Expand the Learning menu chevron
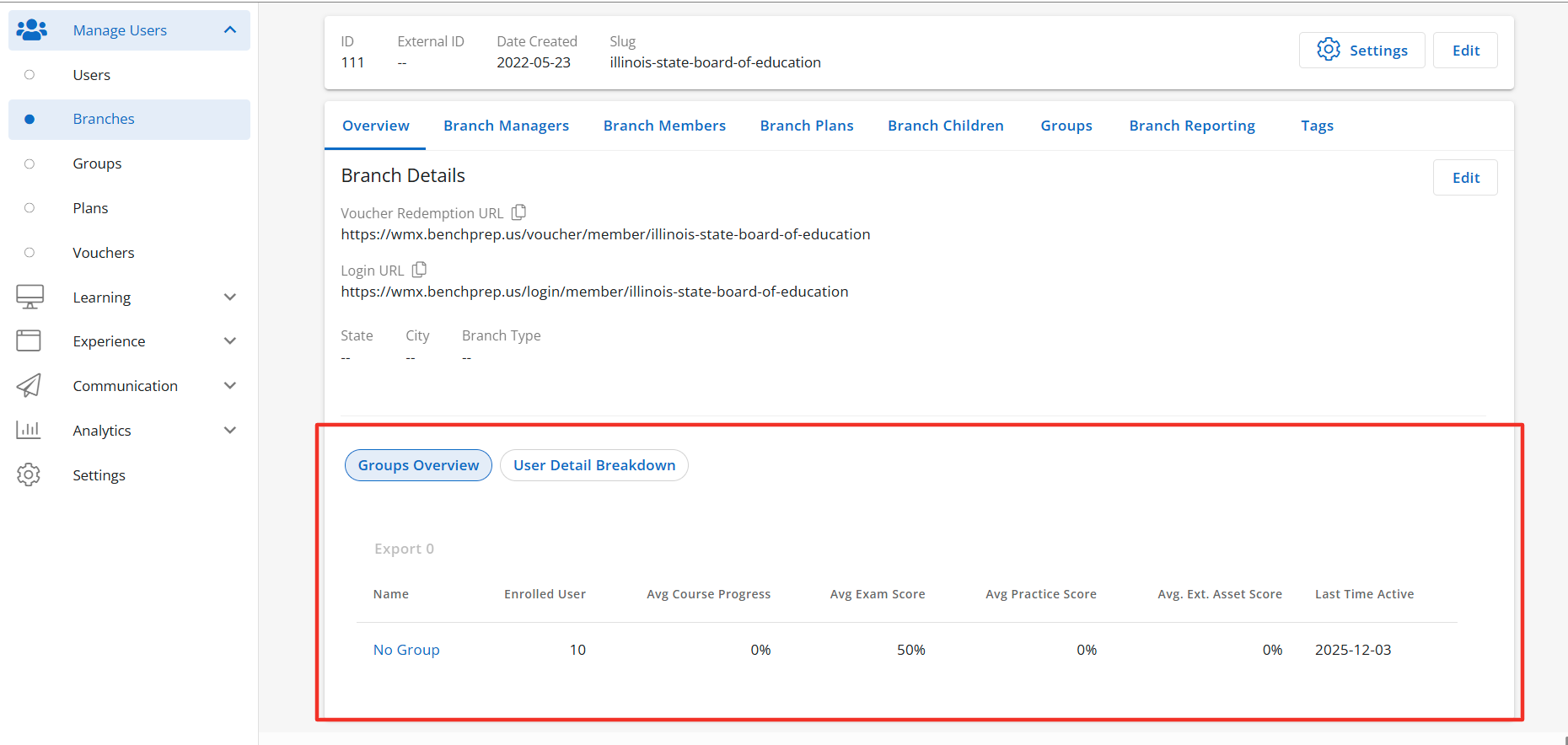The image size is (1568, 745). click(230, 297)
